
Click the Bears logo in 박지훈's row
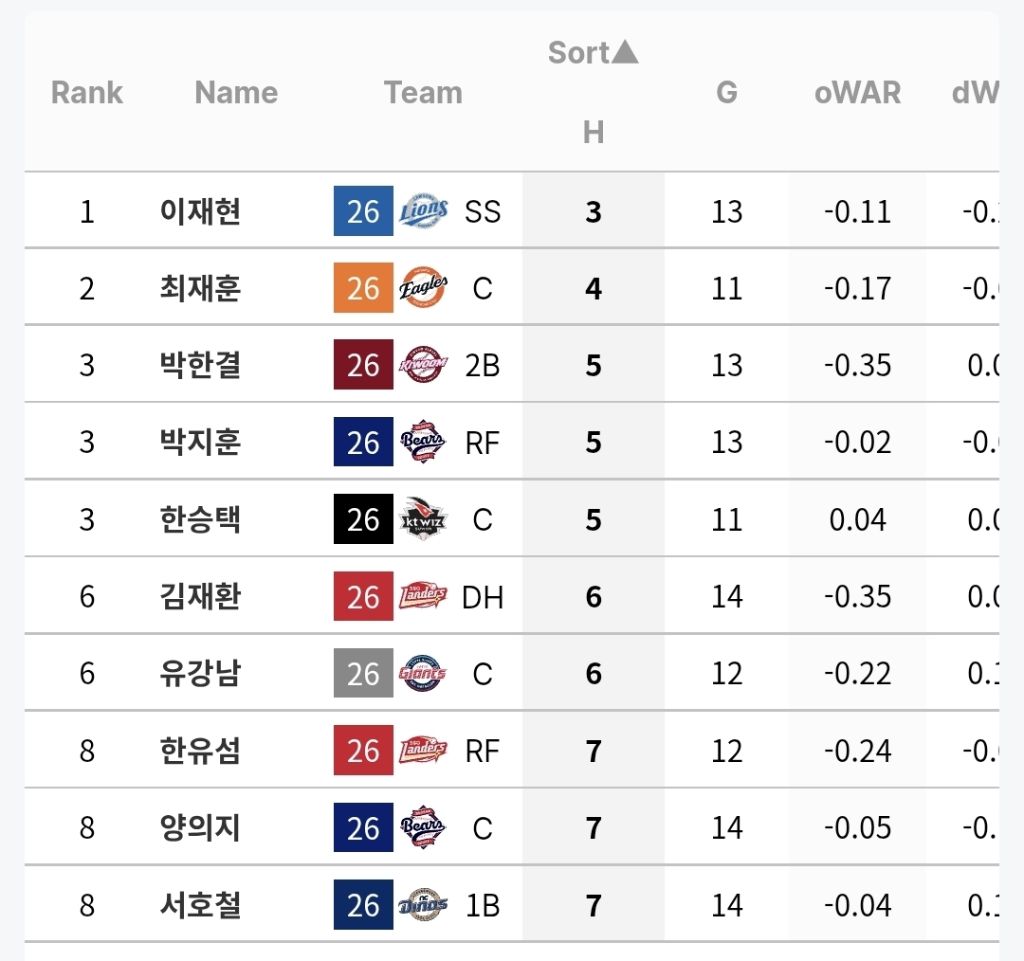(423, 441)
